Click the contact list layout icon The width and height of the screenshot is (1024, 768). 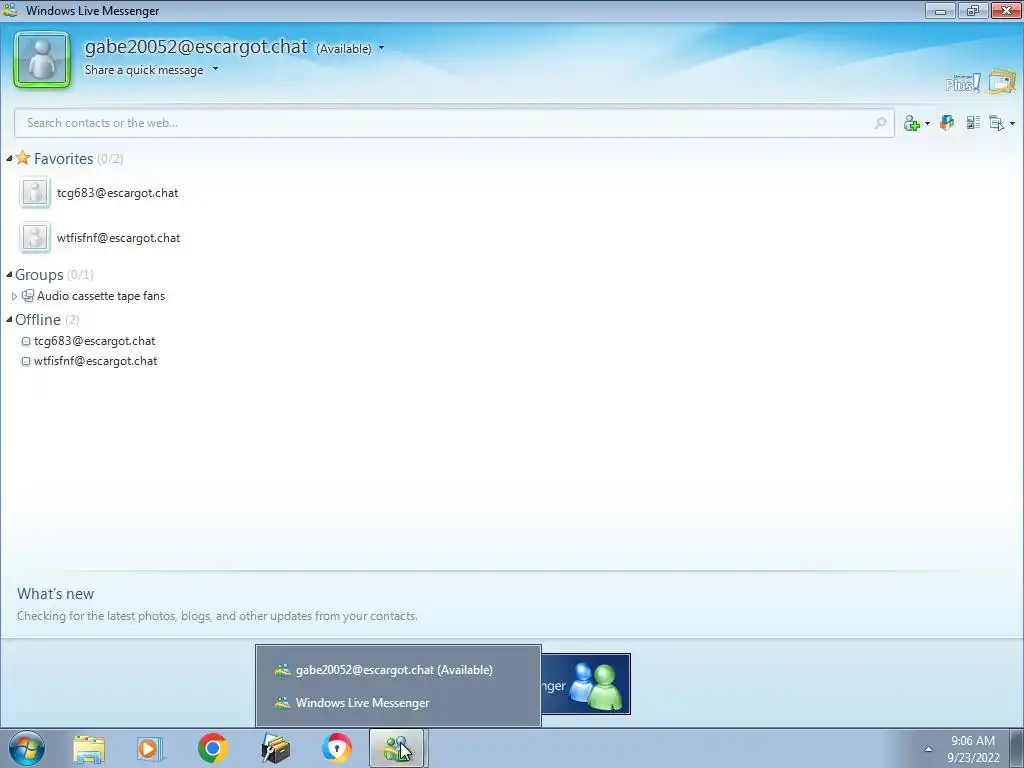click(x=973, y=122)
